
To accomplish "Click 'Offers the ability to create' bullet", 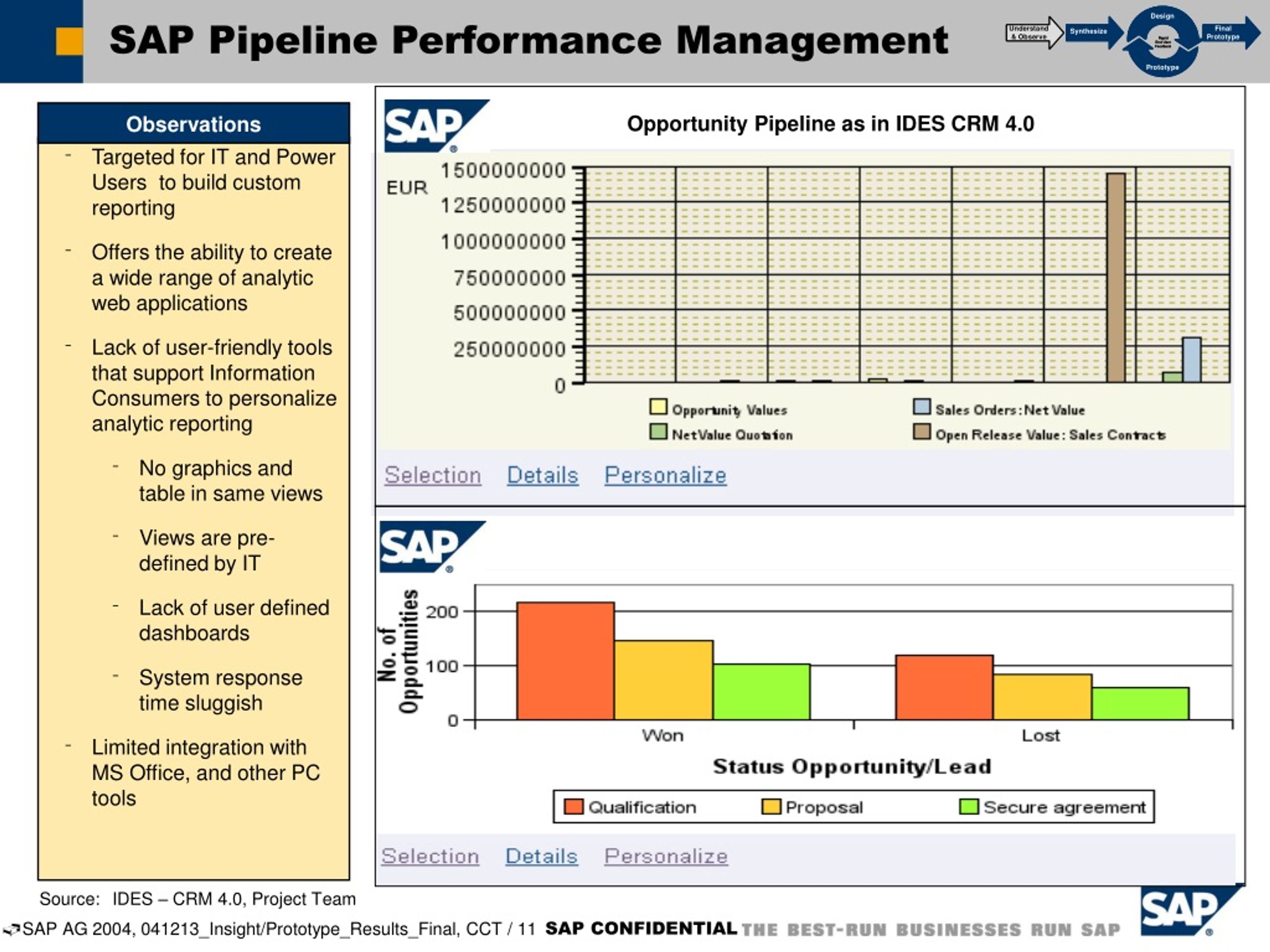I will click(x=212, y=278).
